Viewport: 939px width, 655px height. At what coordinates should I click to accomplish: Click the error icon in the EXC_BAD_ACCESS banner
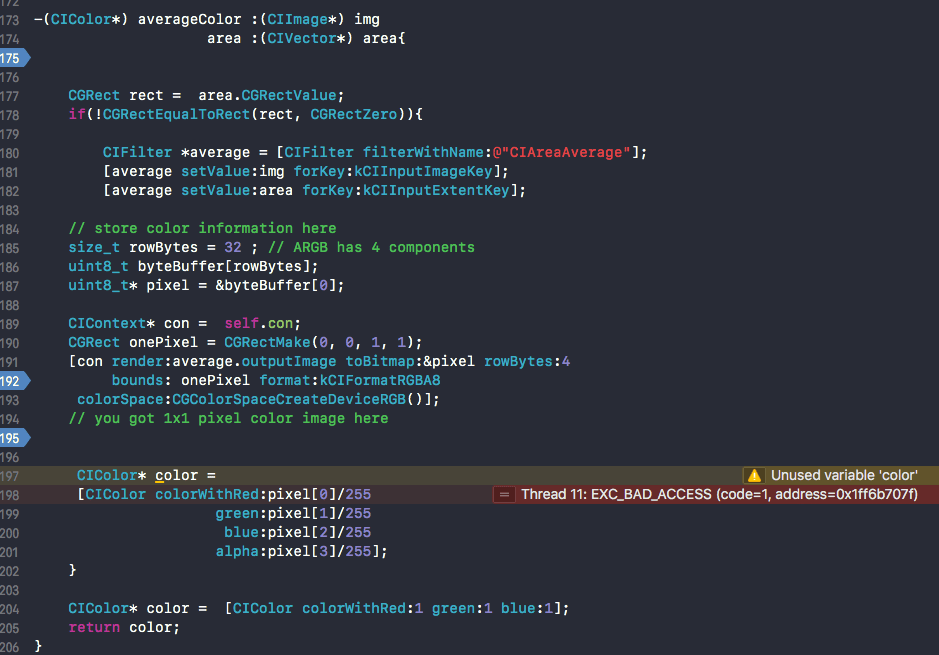click(504, 494)
